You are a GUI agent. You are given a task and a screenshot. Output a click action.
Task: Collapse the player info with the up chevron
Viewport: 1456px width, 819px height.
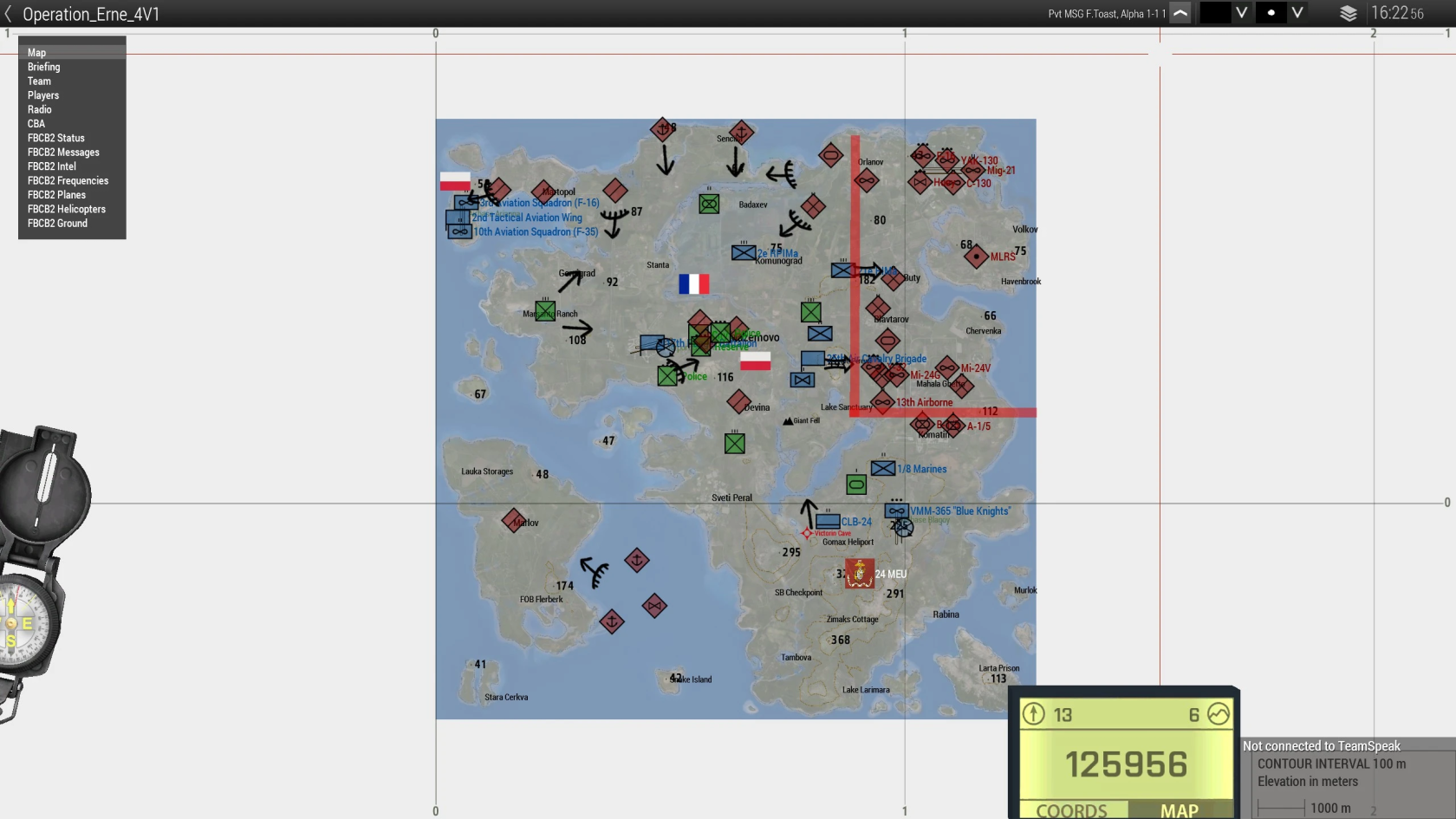pos(1180,13)
